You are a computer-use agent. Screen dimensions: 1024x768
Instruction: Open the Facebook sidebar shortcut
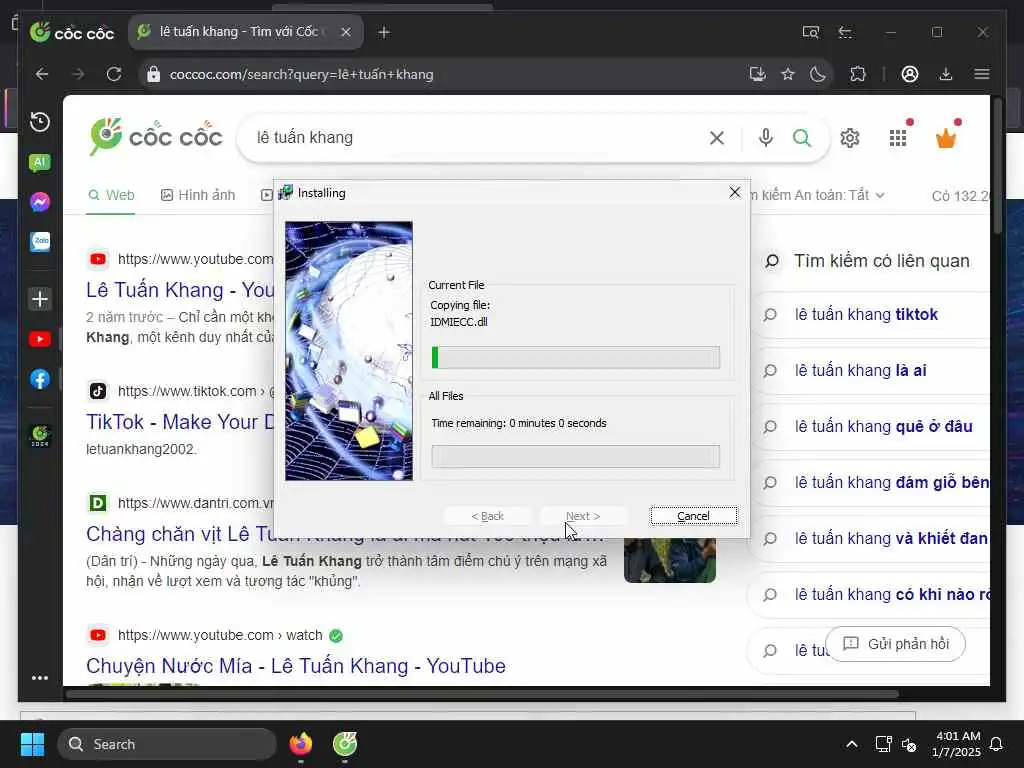pyautogui.click(x=40, y=379)
